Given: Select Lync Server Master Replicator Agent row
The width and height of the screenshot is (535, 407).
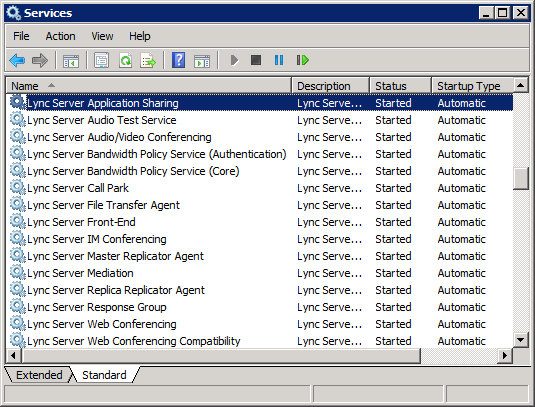Looking at the screenshot, I should (260, 256).
